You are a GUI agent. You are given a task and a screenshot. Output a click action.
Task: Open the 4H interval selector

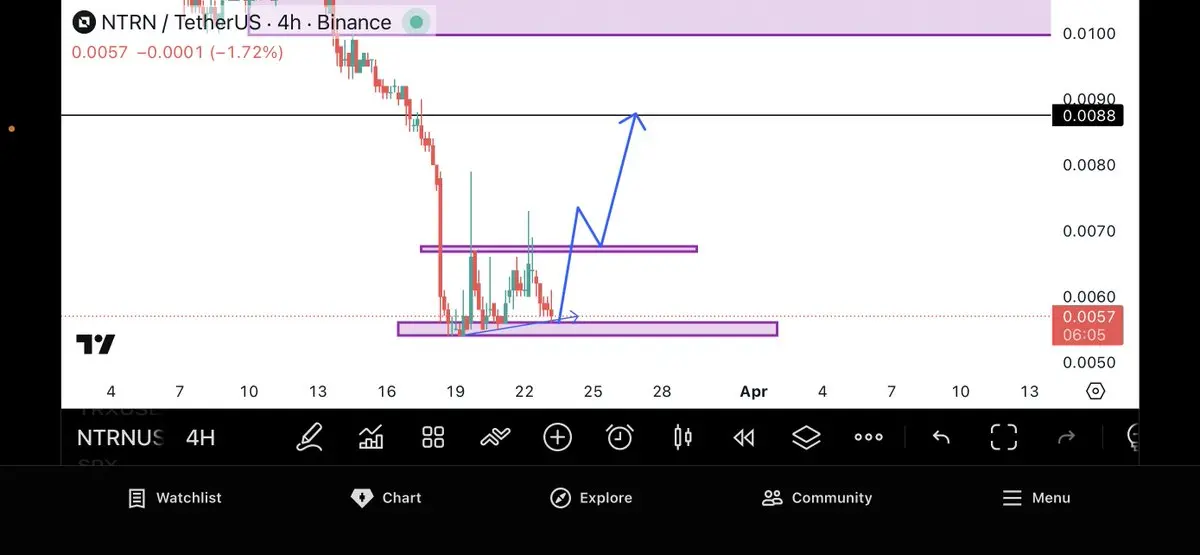(200, 438)
